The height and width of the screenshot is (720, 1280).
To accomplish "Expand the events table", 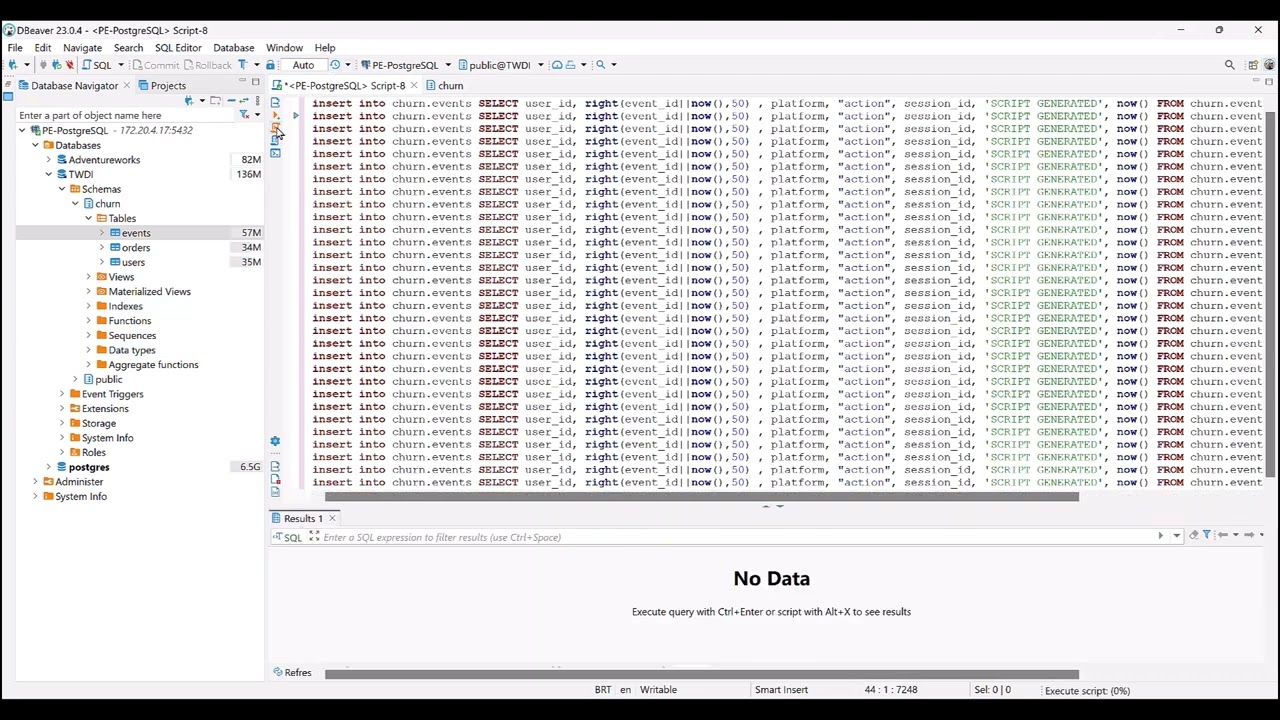I will pyautogui.click(x=101, y=233).
